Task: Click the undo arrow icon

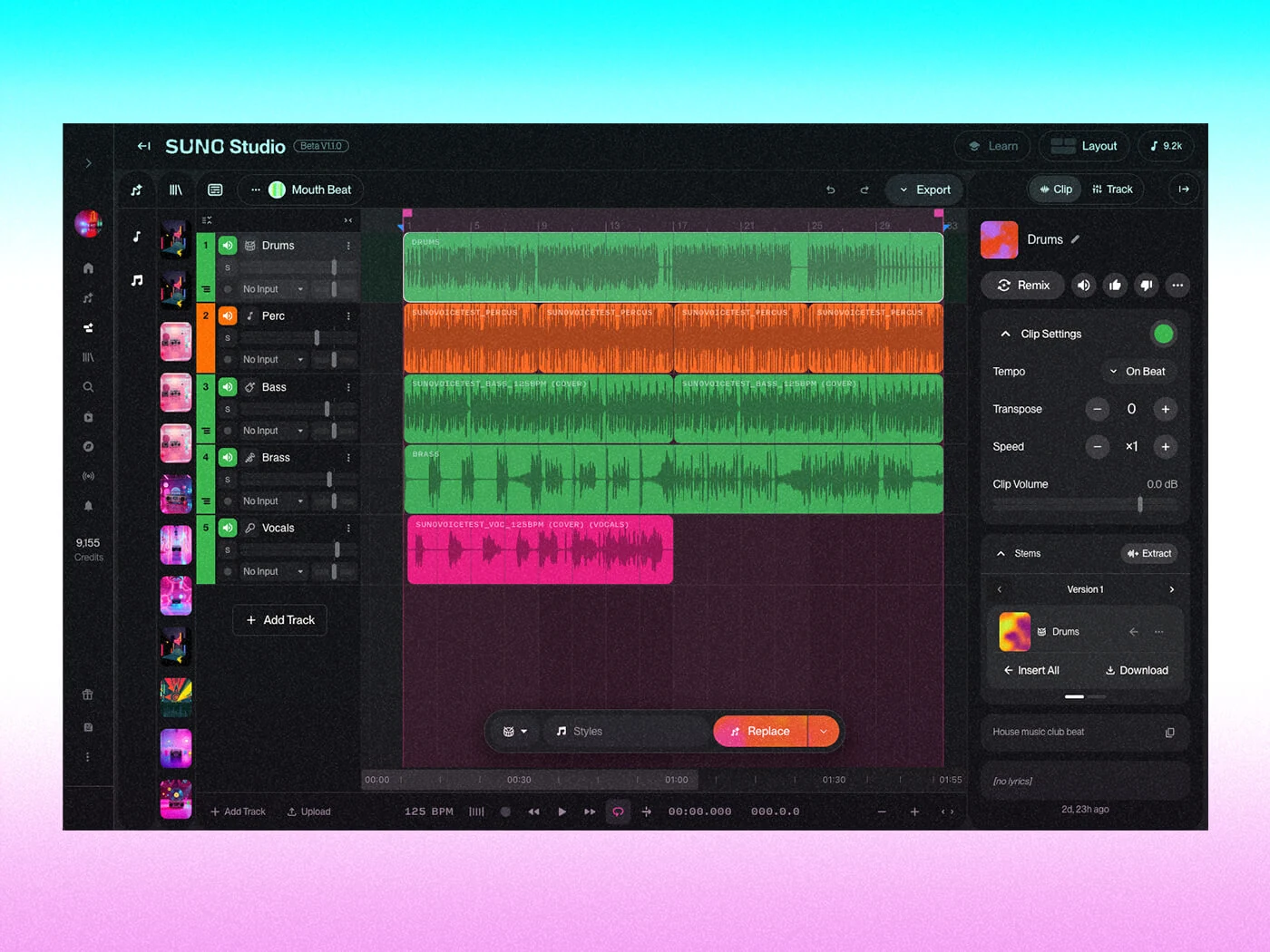Action: pyautogui.click(x=830, y=189)
